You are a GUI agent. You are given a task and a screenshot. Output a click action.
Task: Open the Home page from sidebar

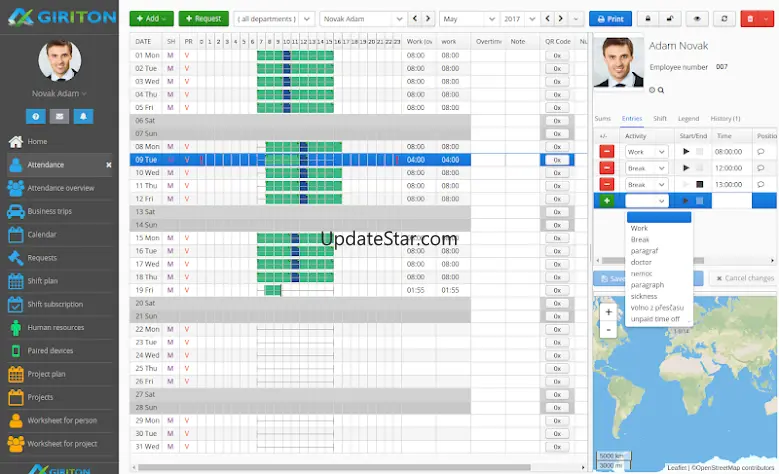(x=36, y=142)
